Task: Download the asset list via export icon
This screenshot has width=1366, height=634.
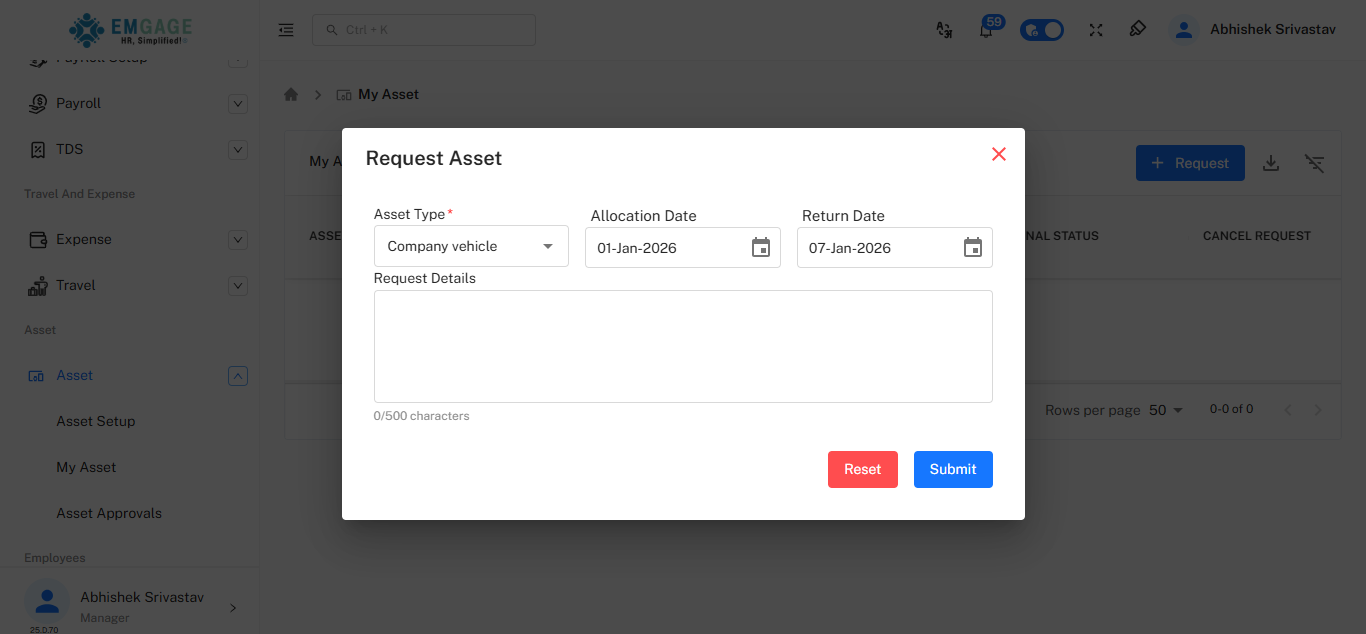Action: pyautogui.click(x=1271, y=162)
